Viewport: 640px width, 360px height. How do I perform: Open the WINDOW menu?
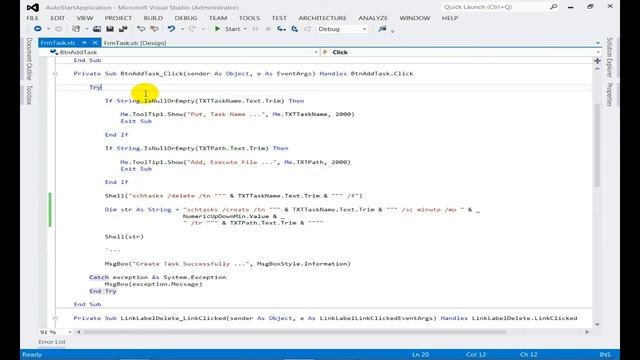(x=415, y=18)
